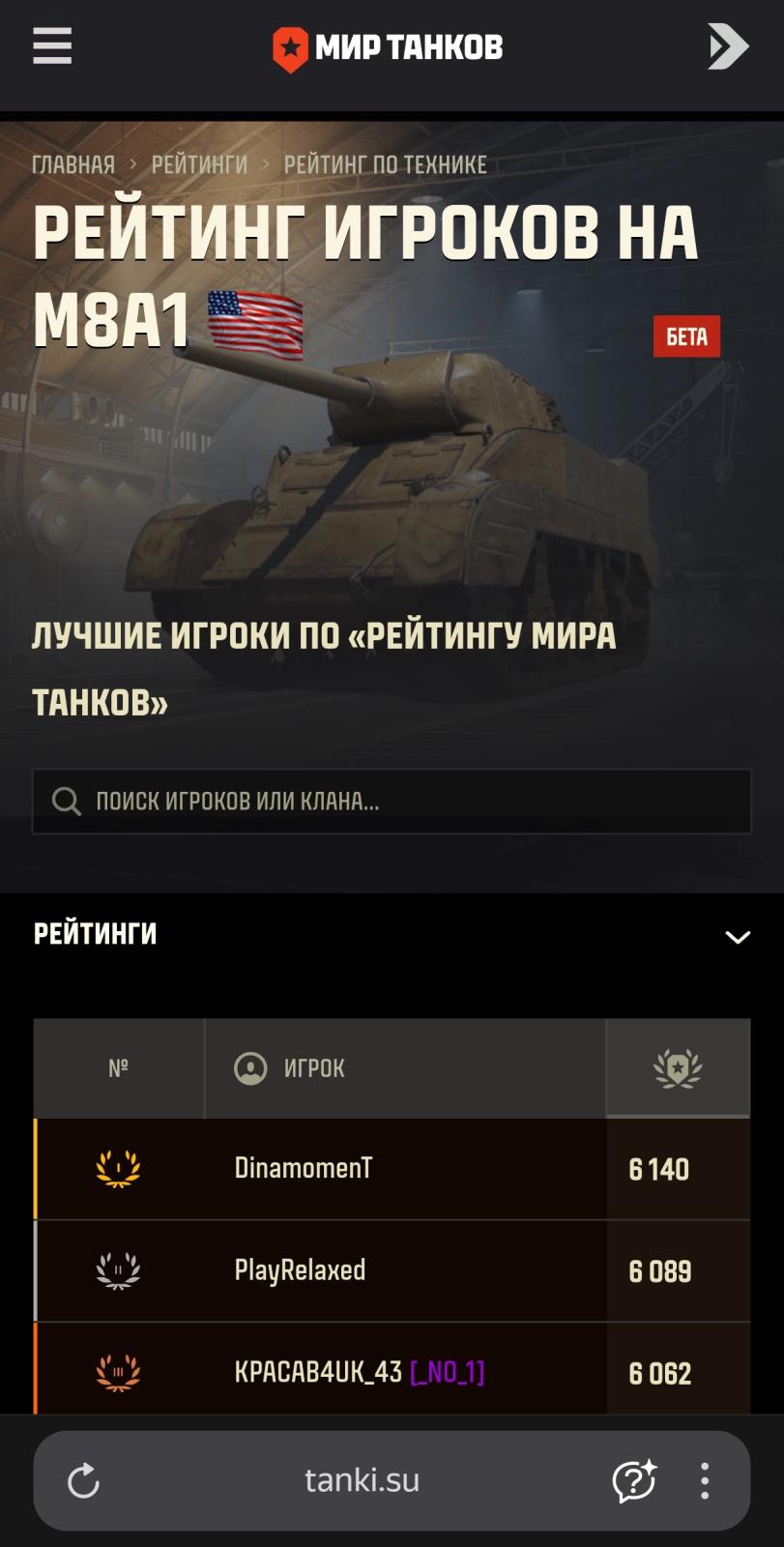The height and width of the screenshot is (1547, 784).
Task: Open browser assistant chat icon
Action: coord(634,1480)
